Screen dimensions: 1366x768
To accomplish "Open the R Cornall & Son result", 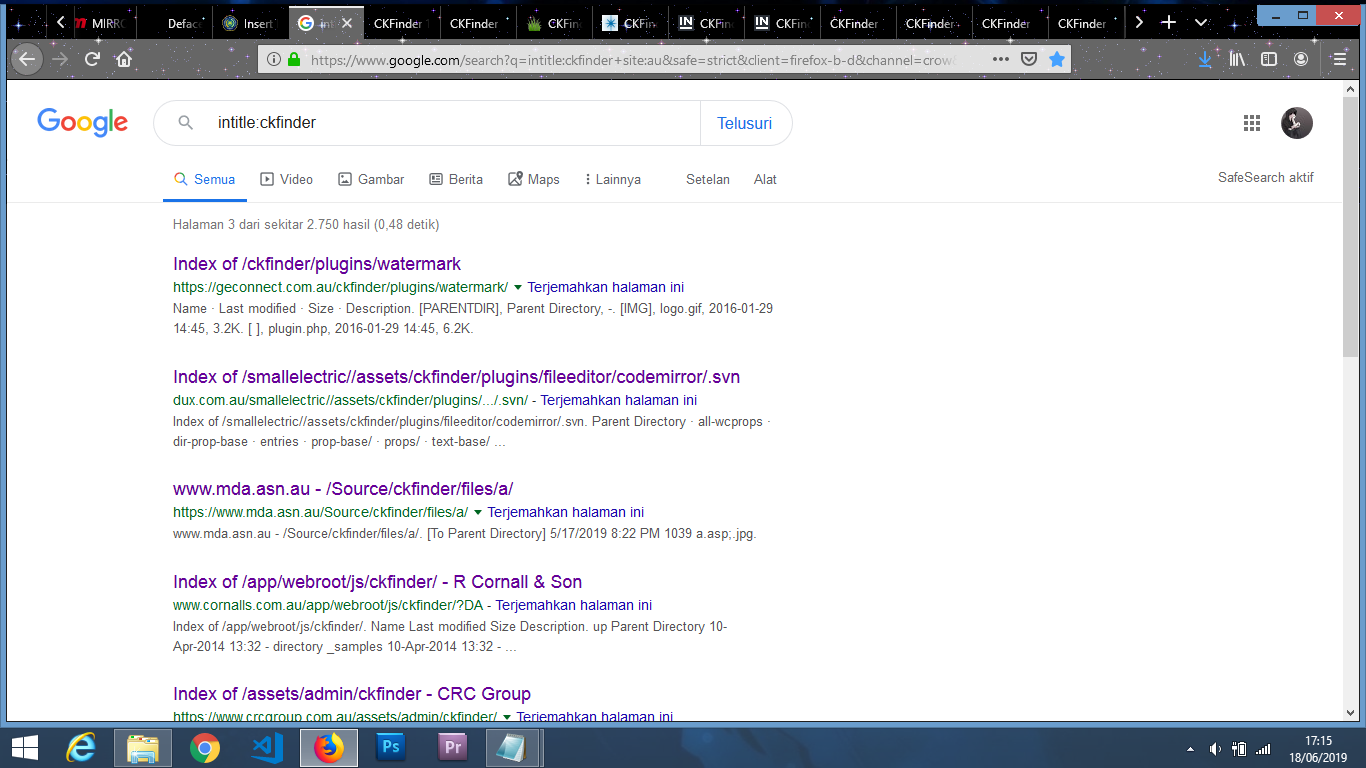I will (377, 582).
